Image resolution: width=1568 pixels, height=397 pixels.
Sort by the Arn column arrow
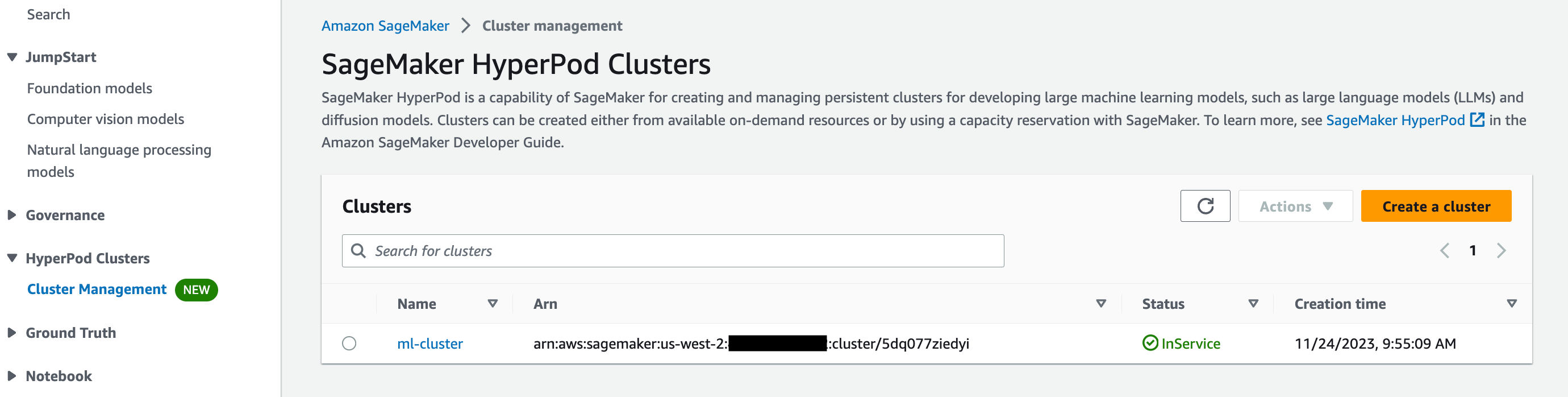point(1100,304)
